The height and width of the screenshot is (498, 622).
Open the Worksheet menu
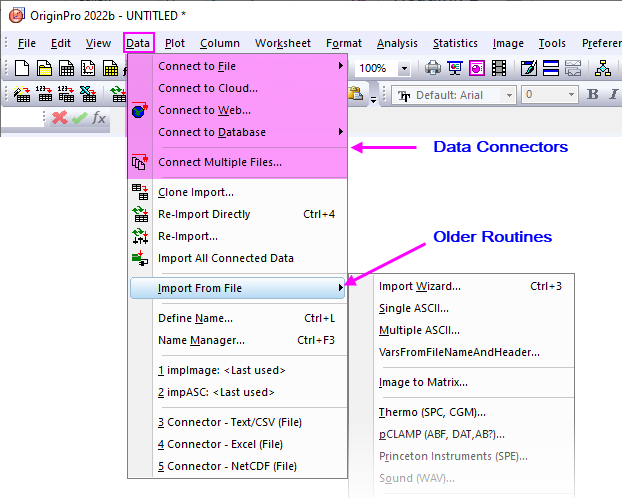pyautogui.click(x=282, y=43)
